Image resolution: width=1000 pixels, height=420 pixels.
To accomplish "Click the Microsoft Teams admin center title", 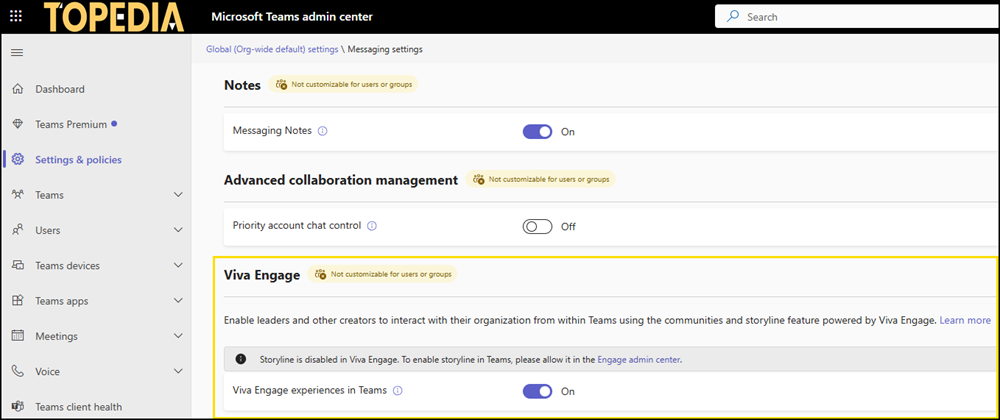I will (292, 17).
